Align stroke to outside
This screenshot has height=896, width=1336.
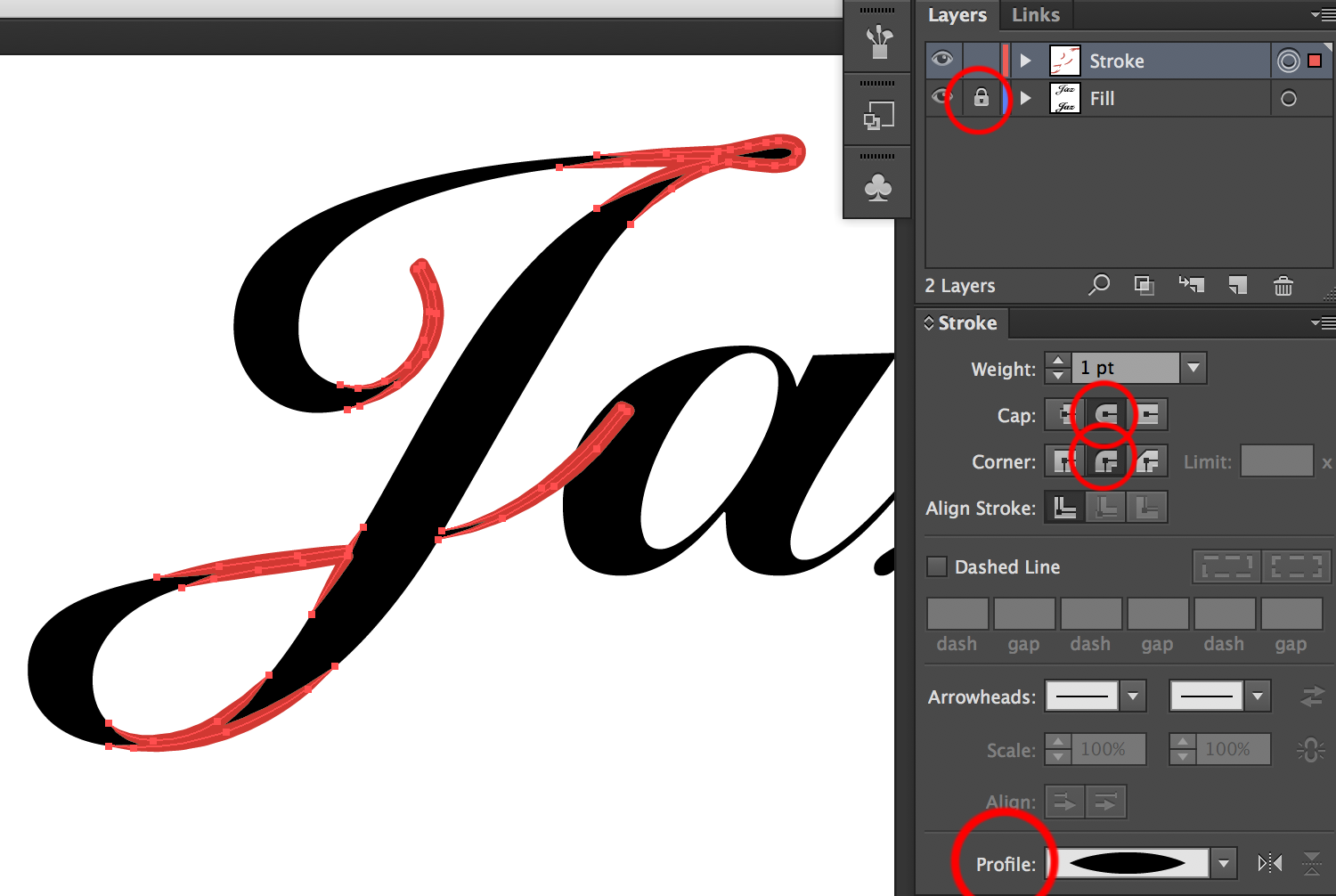[1147, 508]
